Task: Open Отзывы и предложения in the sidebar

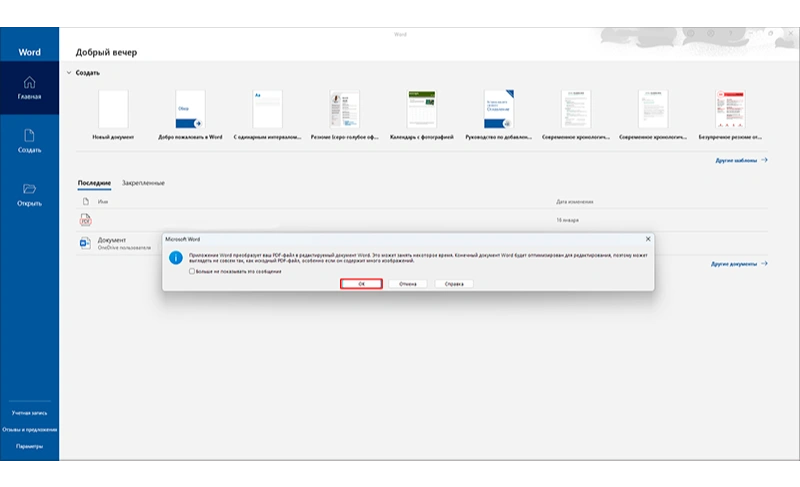Action: 29,429
